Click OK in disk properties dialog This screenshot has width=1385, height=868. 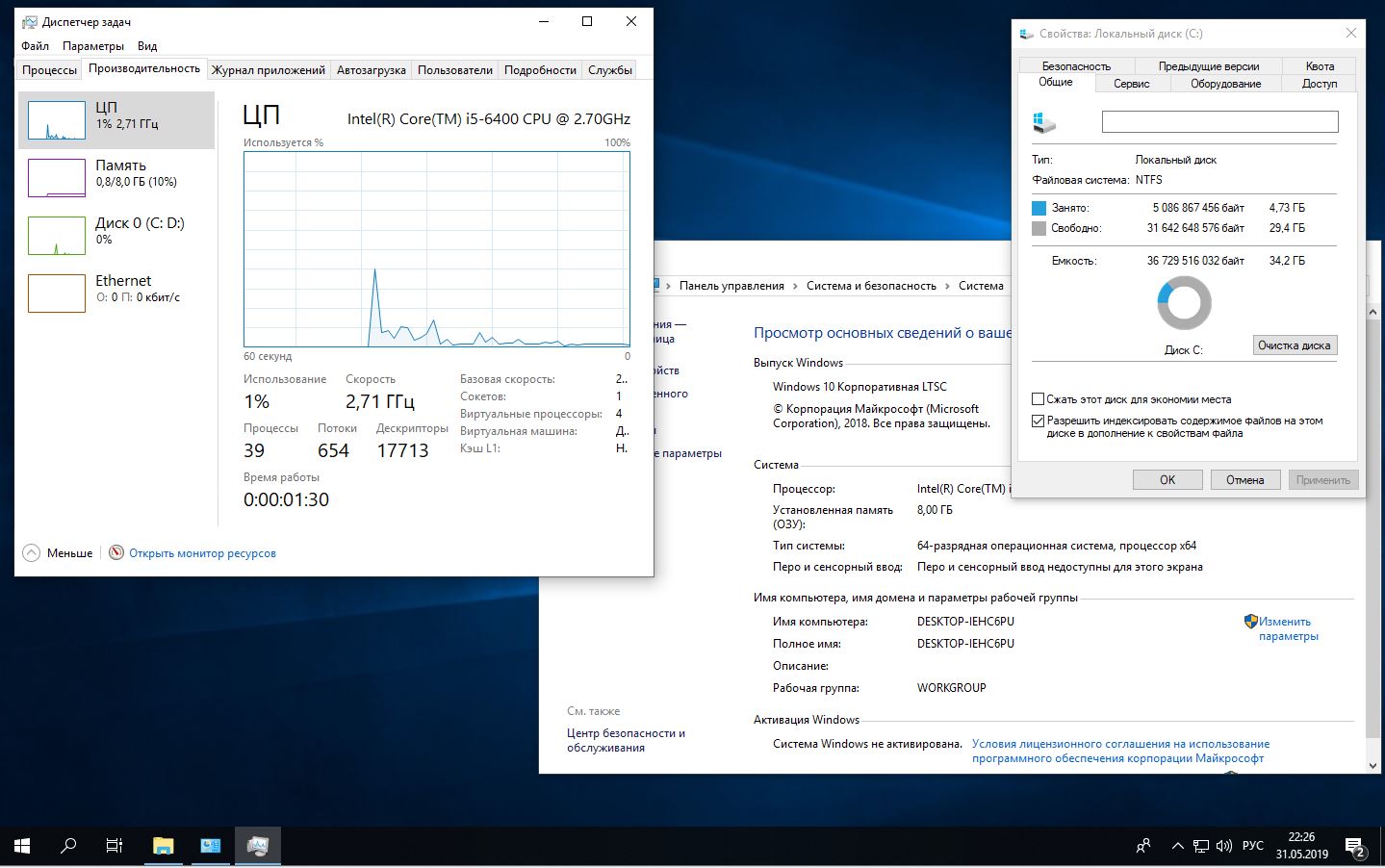1167,479
